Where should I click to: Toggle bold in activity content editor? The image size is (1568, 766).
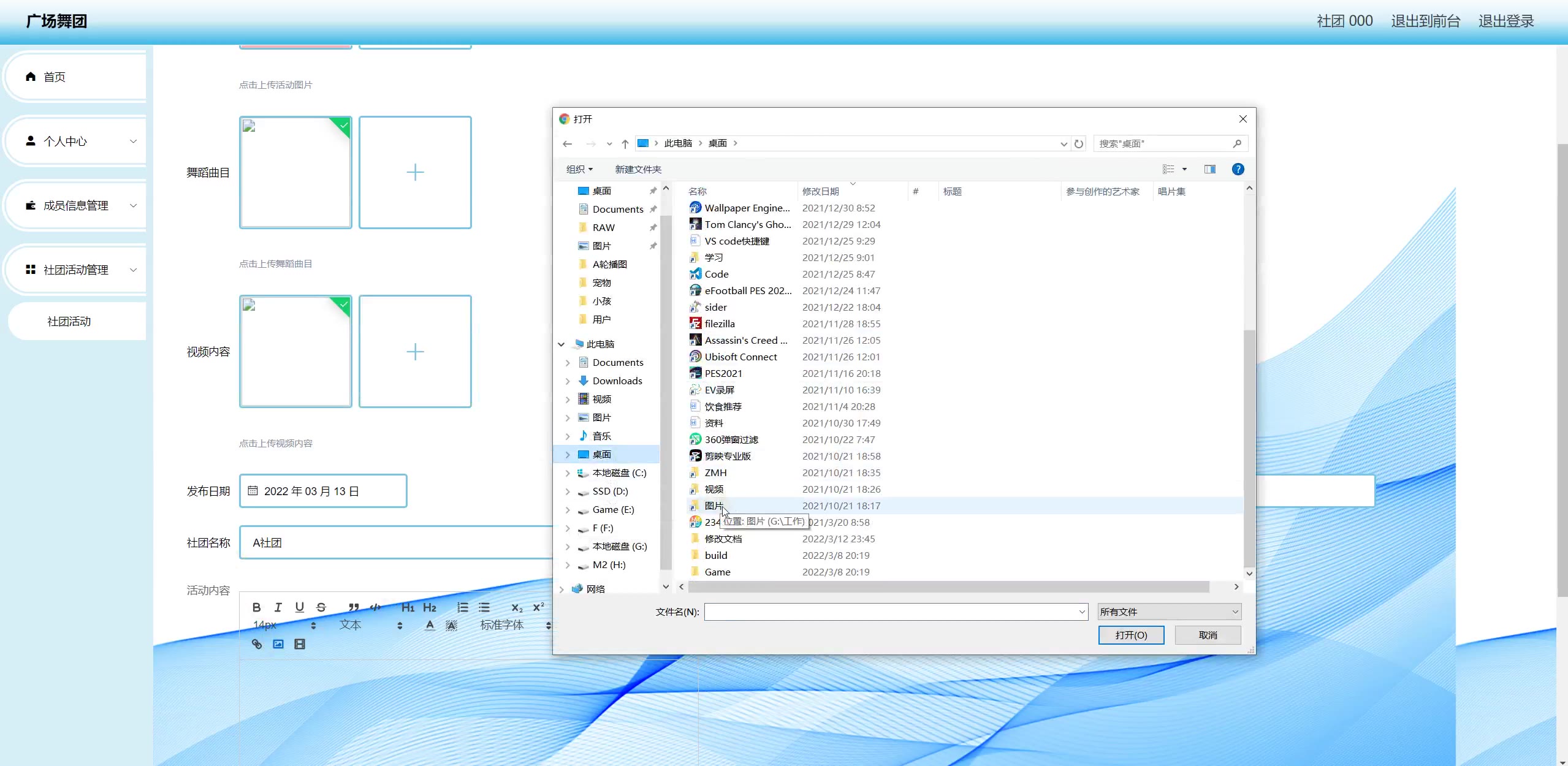pyautogui.click(x=256, y=607)
